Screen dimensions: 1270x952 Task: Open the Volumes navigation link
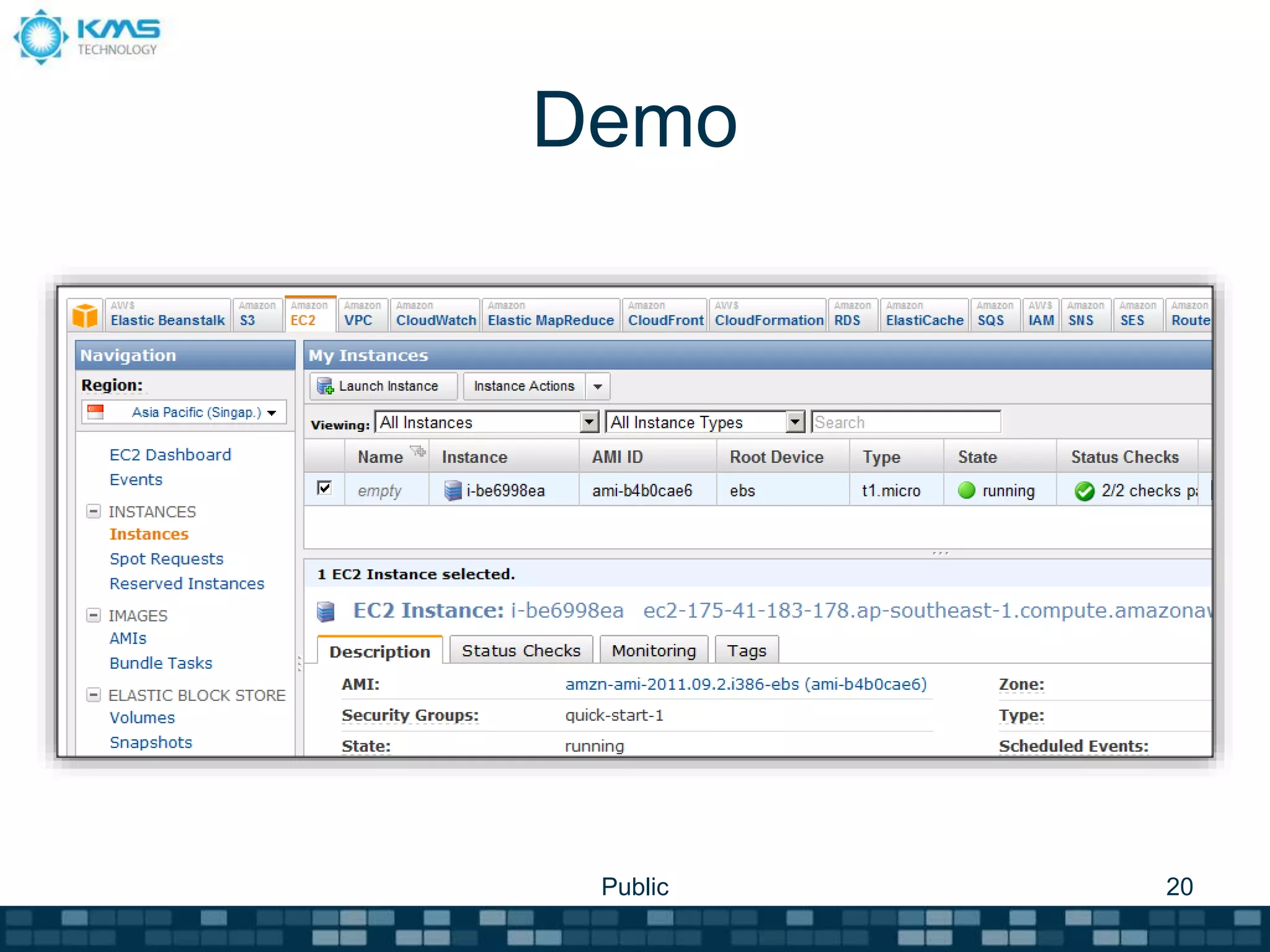[142, 718]
